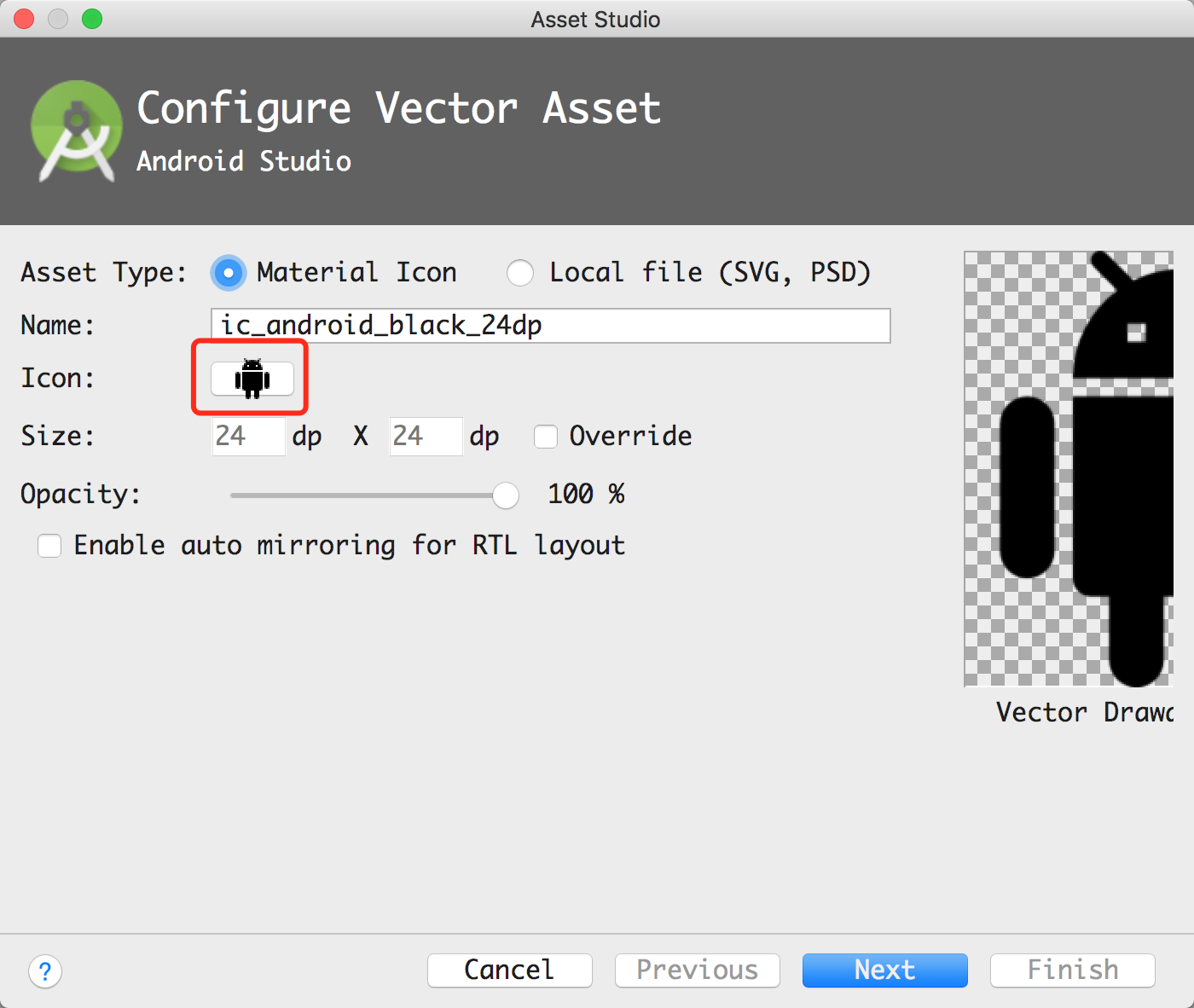This screenshot has width=1194, height=1008.
Task: Enable auto mirroring for RTL layout
Action: click(x=49, y=546)
